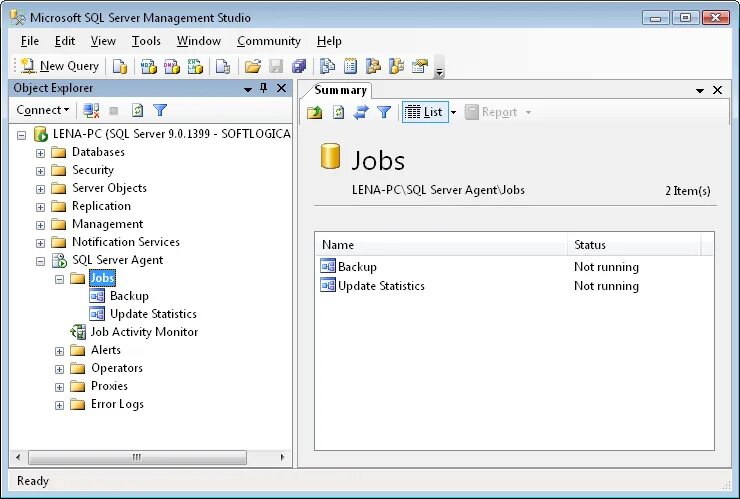Select the Jobs folder in tree
This screenshot has width=740, height=499.
(x=102, y=278)
